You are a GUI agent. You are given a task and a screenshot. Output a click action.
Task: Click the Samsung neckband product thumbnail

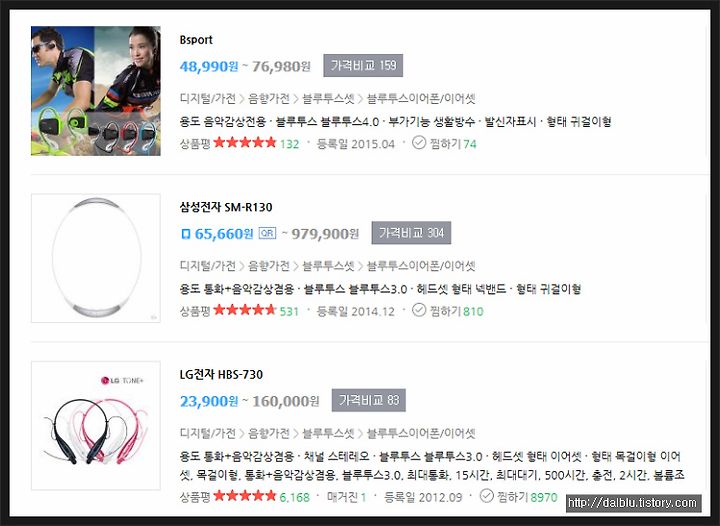96,258
